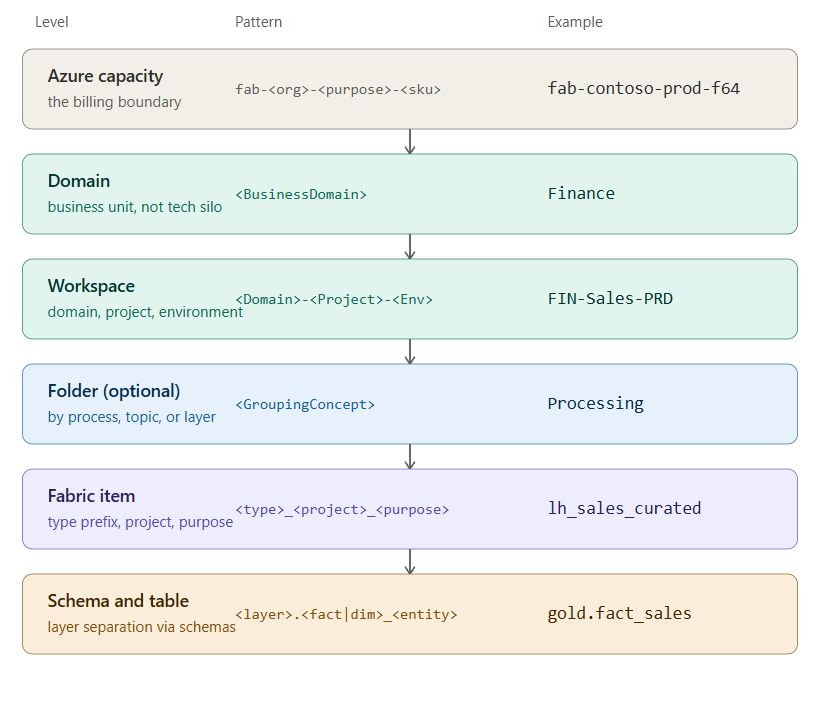
Task: Click the Azure capacity heading
Action: pos(105,76)
